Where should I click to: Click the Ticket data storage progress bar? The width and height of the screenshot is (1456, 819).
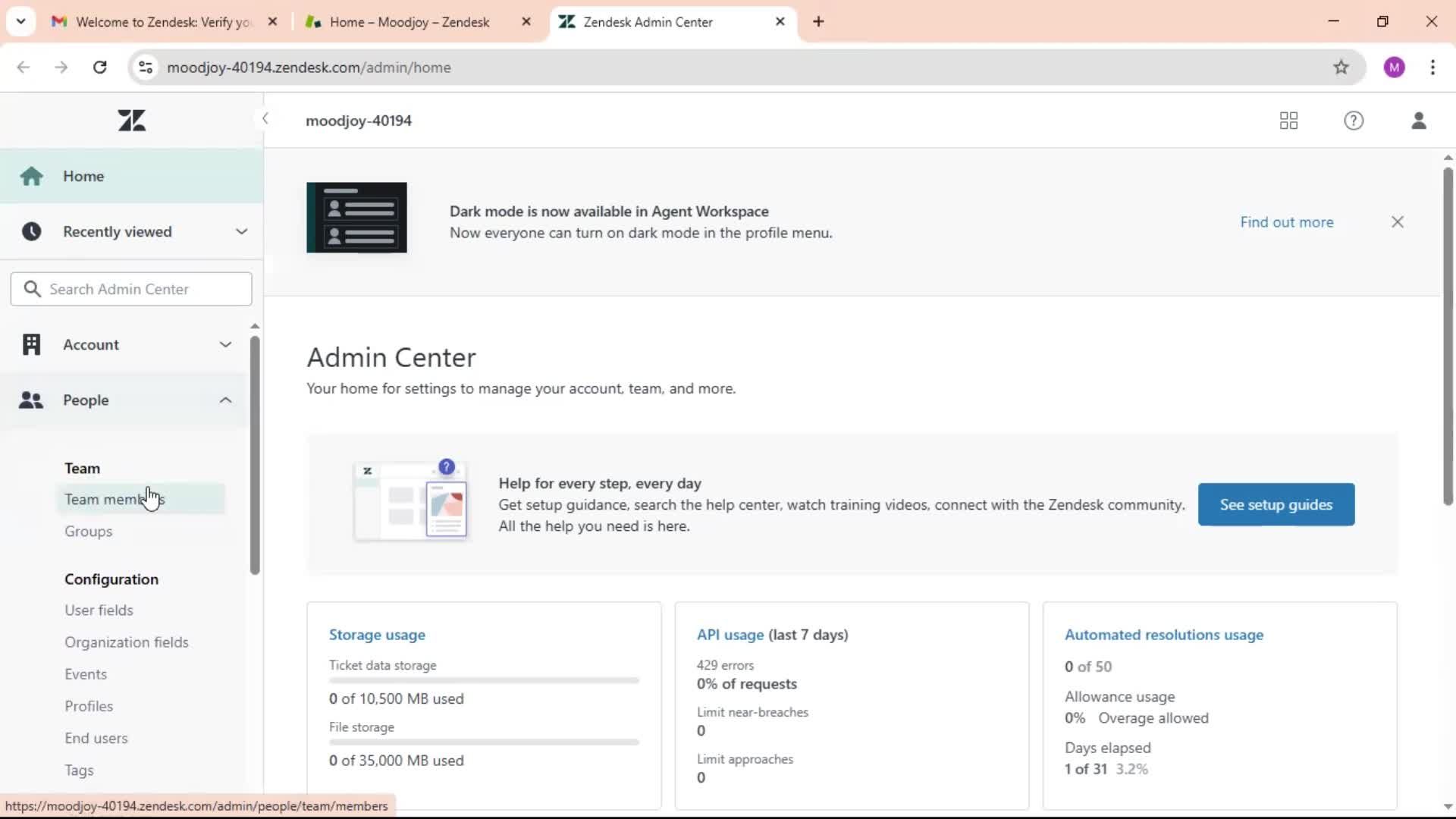pos(484,681)
